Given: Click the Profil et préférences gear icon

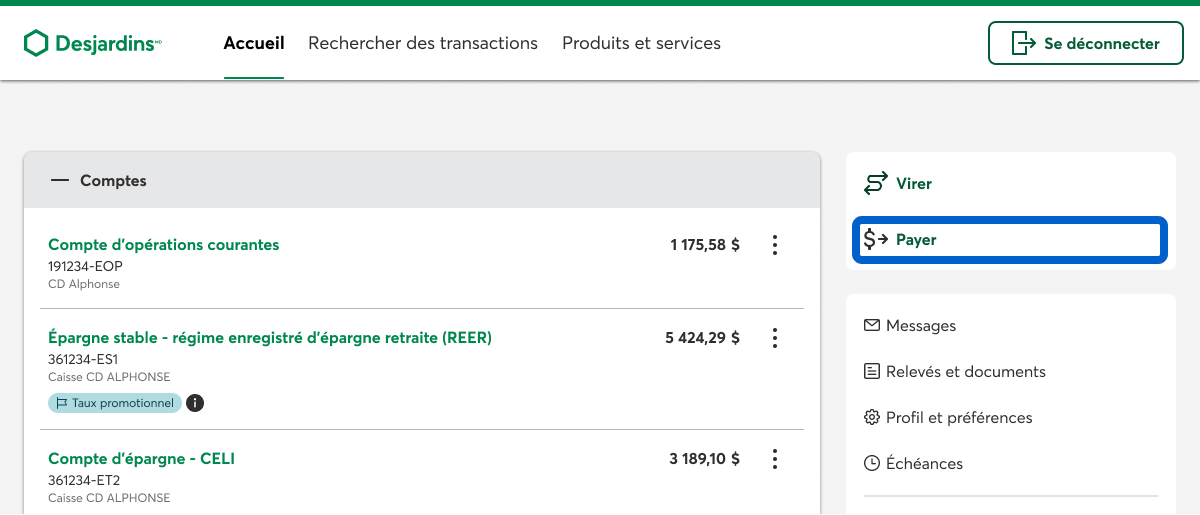Looking at the screenshot, I should pos(871,417).
